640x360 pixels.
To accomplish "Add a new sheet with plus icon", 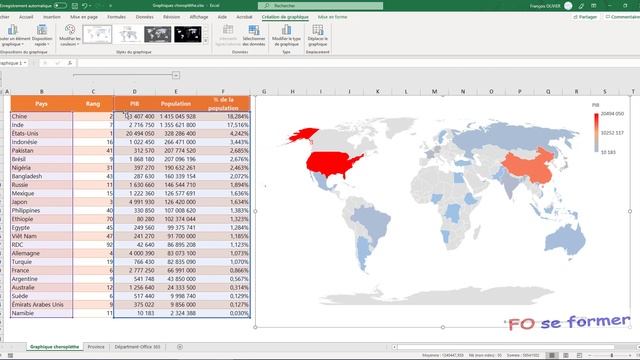I will (180, 347).
